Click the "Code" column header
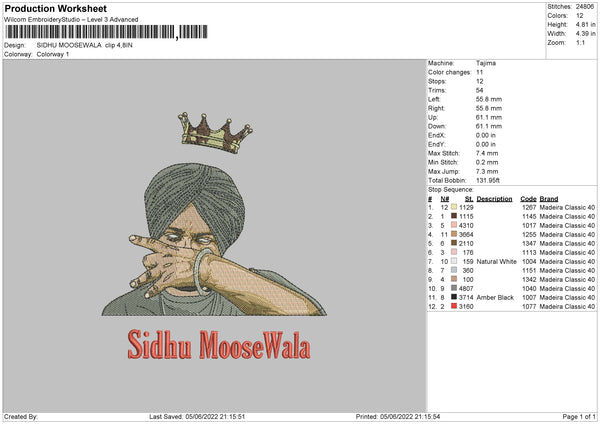This screenshot has height=424, width=600. (x=528, y=199)
